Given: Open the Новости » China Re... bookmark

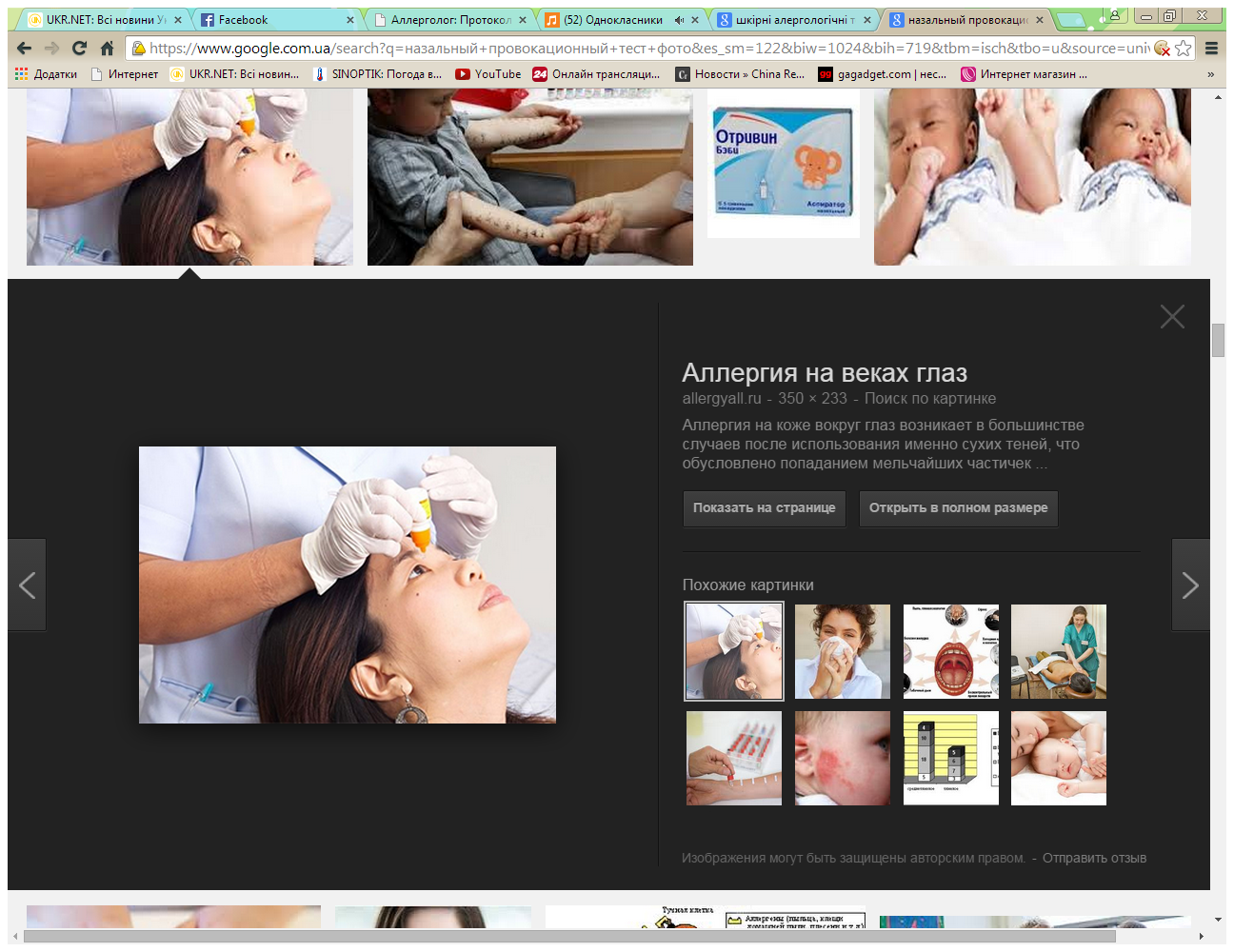Looking at the screenshot, I should (x=740, y=74).
